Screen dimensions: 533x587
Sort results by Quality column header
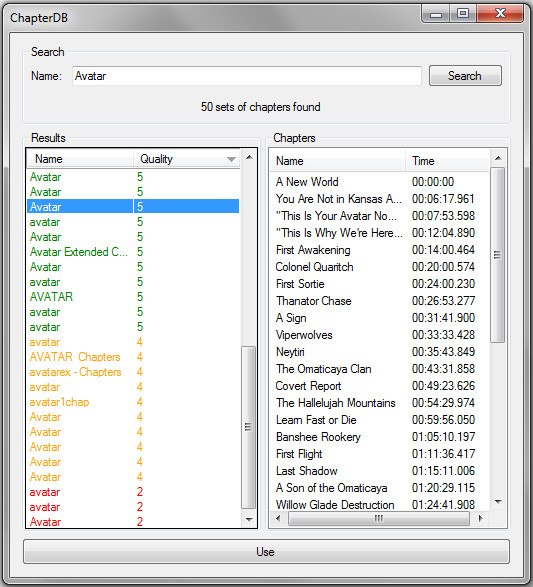tap(186, 159)
